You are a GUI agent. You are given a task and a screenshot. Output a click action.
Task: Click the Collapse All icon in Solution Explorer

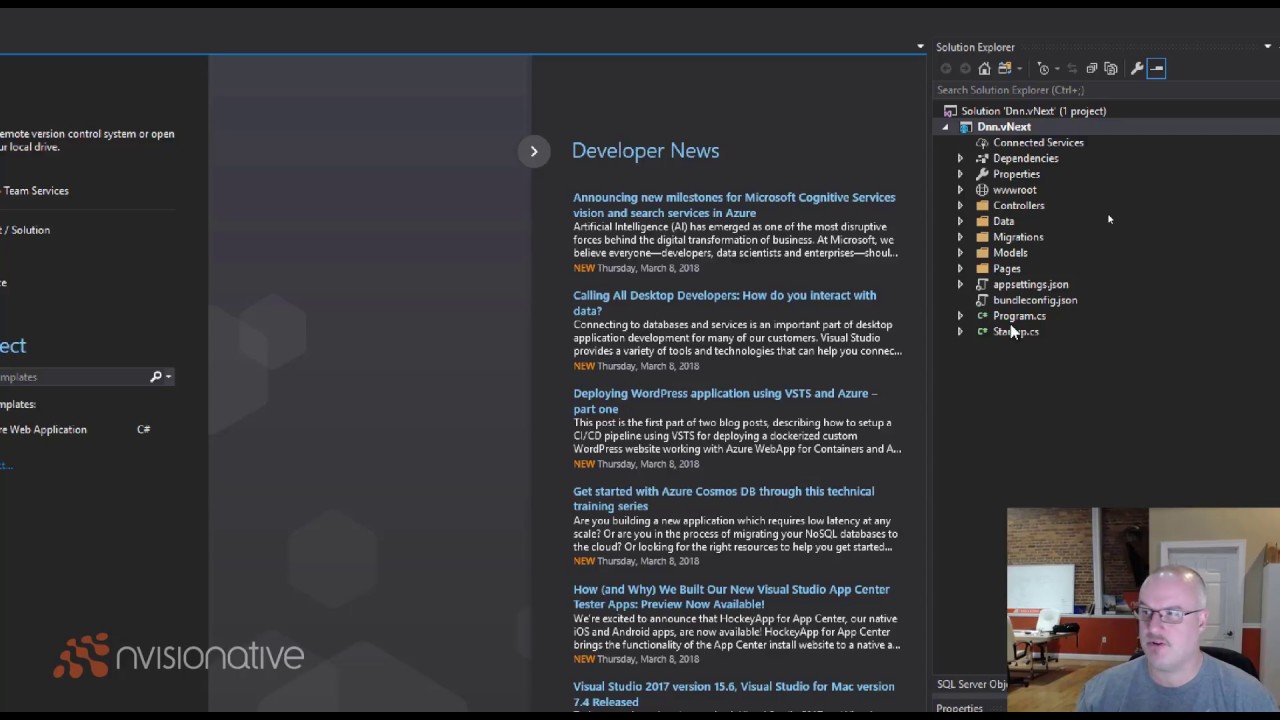(1092, 68)
